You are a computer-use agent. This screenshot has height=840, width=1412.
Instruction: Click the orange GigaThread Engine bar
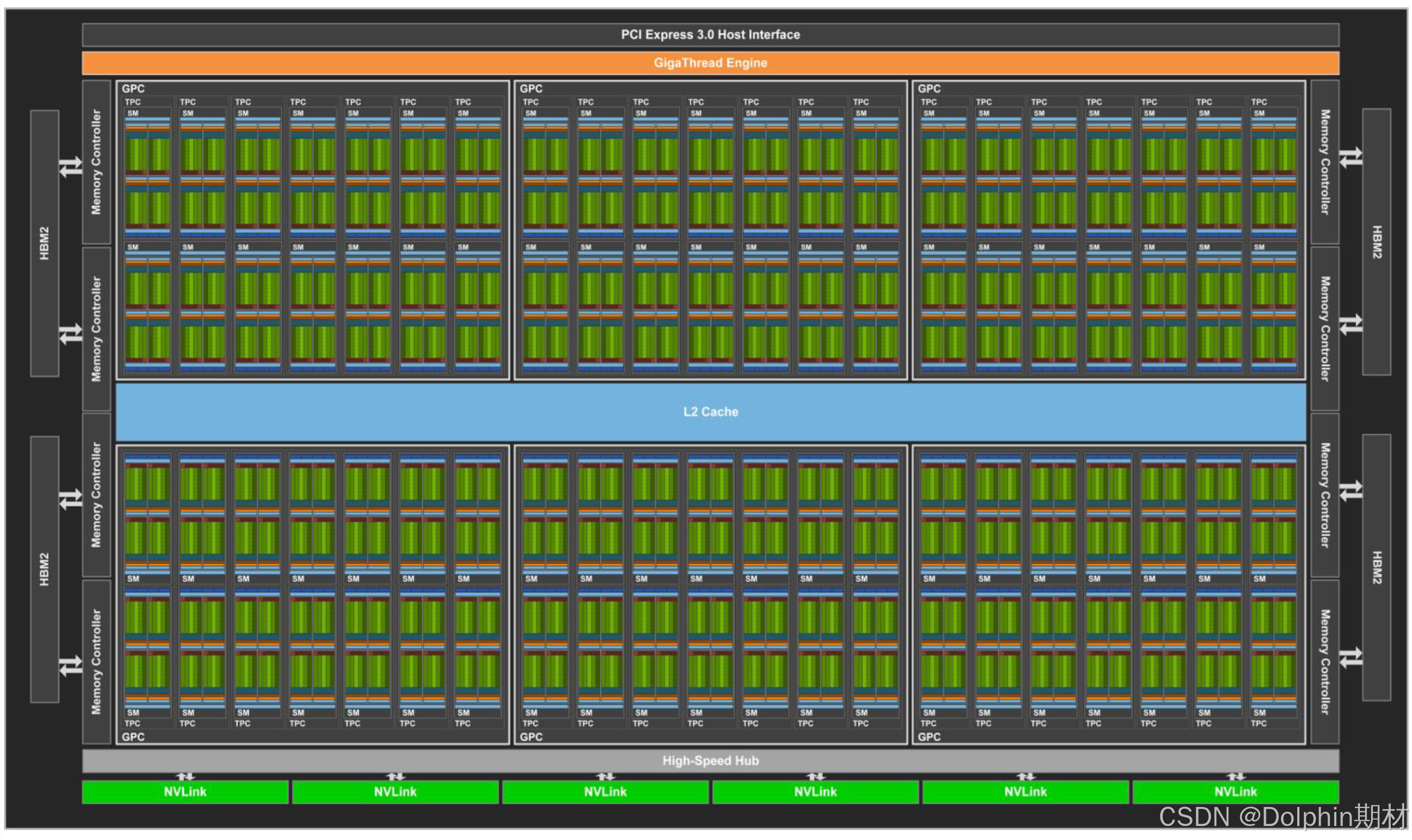(x=710, y=63)
